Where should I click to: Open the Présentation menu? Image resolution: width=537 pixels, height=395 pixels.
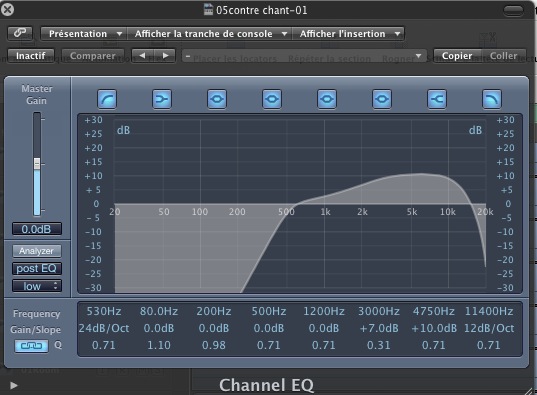click(x=84, y=34)
